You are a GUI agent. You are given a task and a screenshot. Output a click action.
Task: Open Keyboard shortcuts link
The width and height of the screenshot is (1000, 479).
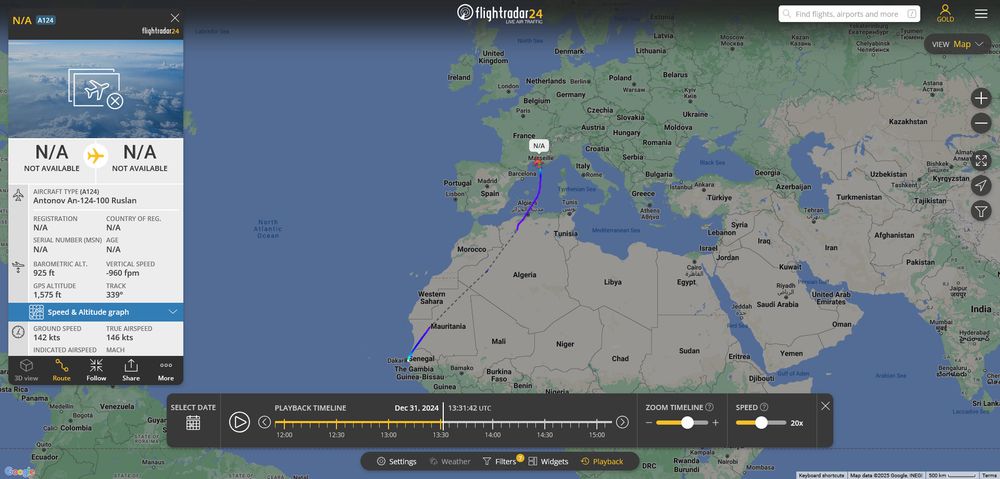[x=821, y=475]
